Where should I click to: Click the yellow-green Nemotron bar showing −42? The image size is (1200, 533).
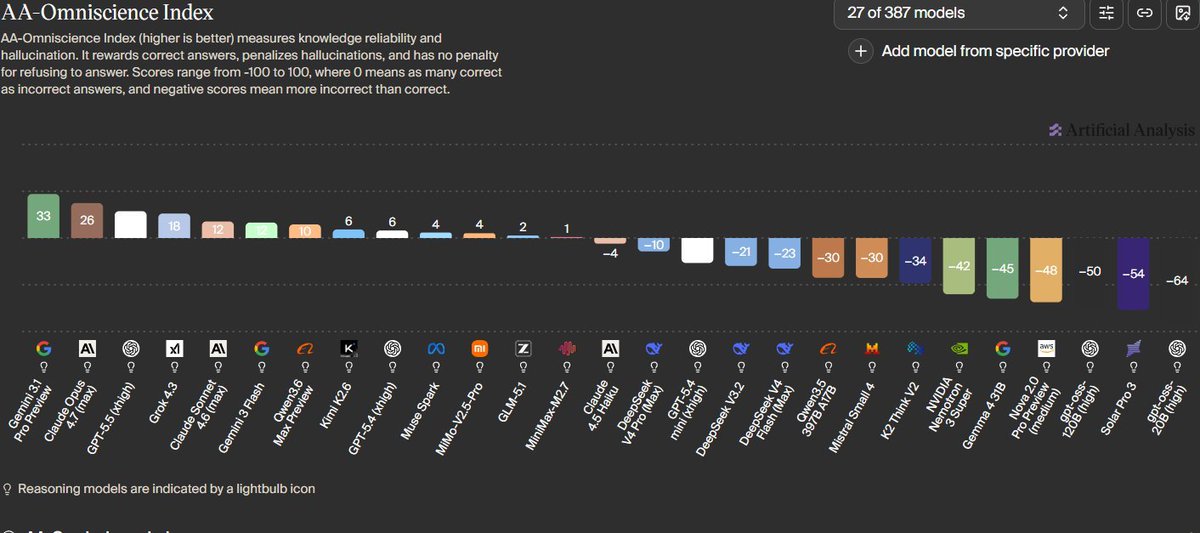959,266
